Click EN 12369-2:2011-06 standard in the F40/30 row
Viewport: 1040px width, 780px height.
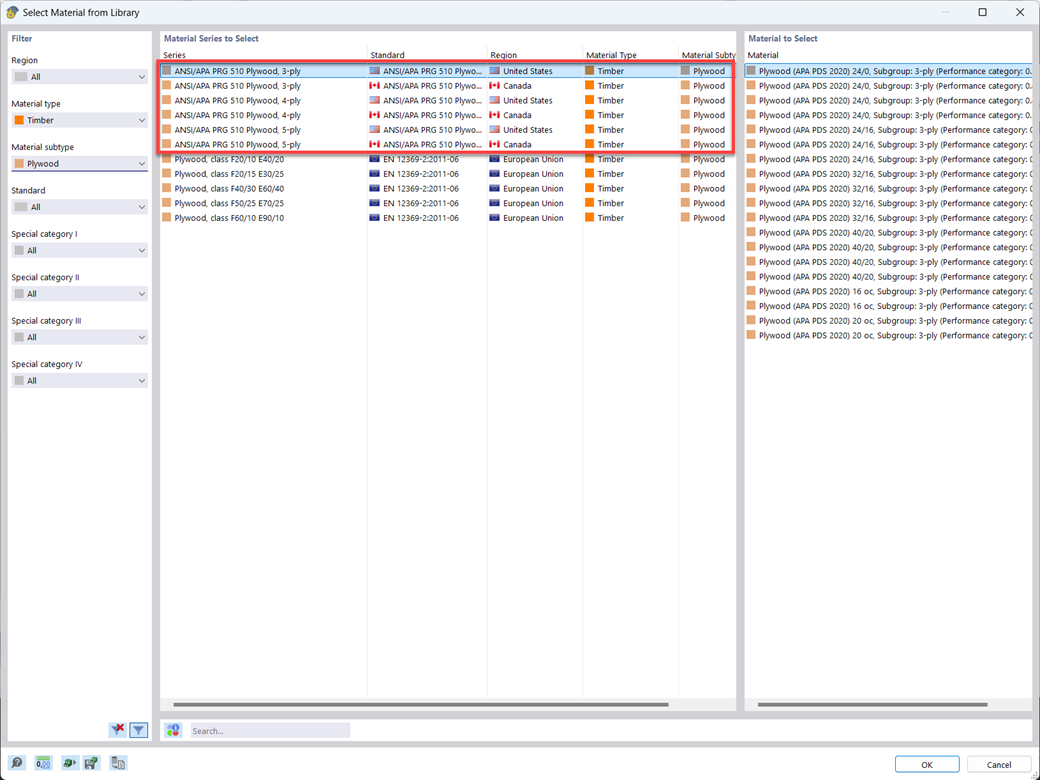click(421, 188)
